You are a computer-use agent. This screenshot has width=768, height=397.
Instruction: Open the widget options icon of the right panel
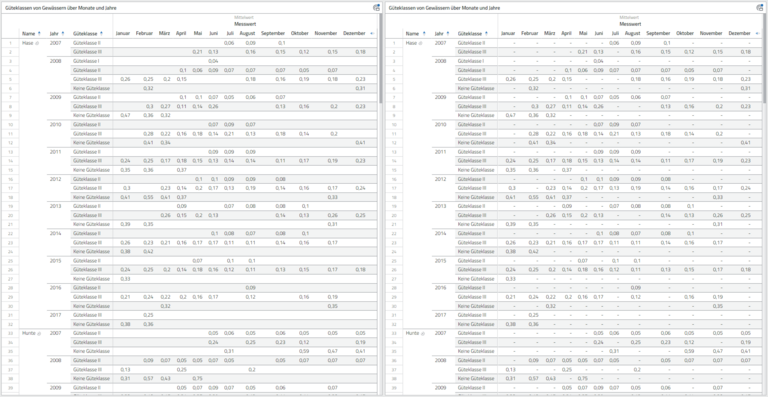[761, 7]
